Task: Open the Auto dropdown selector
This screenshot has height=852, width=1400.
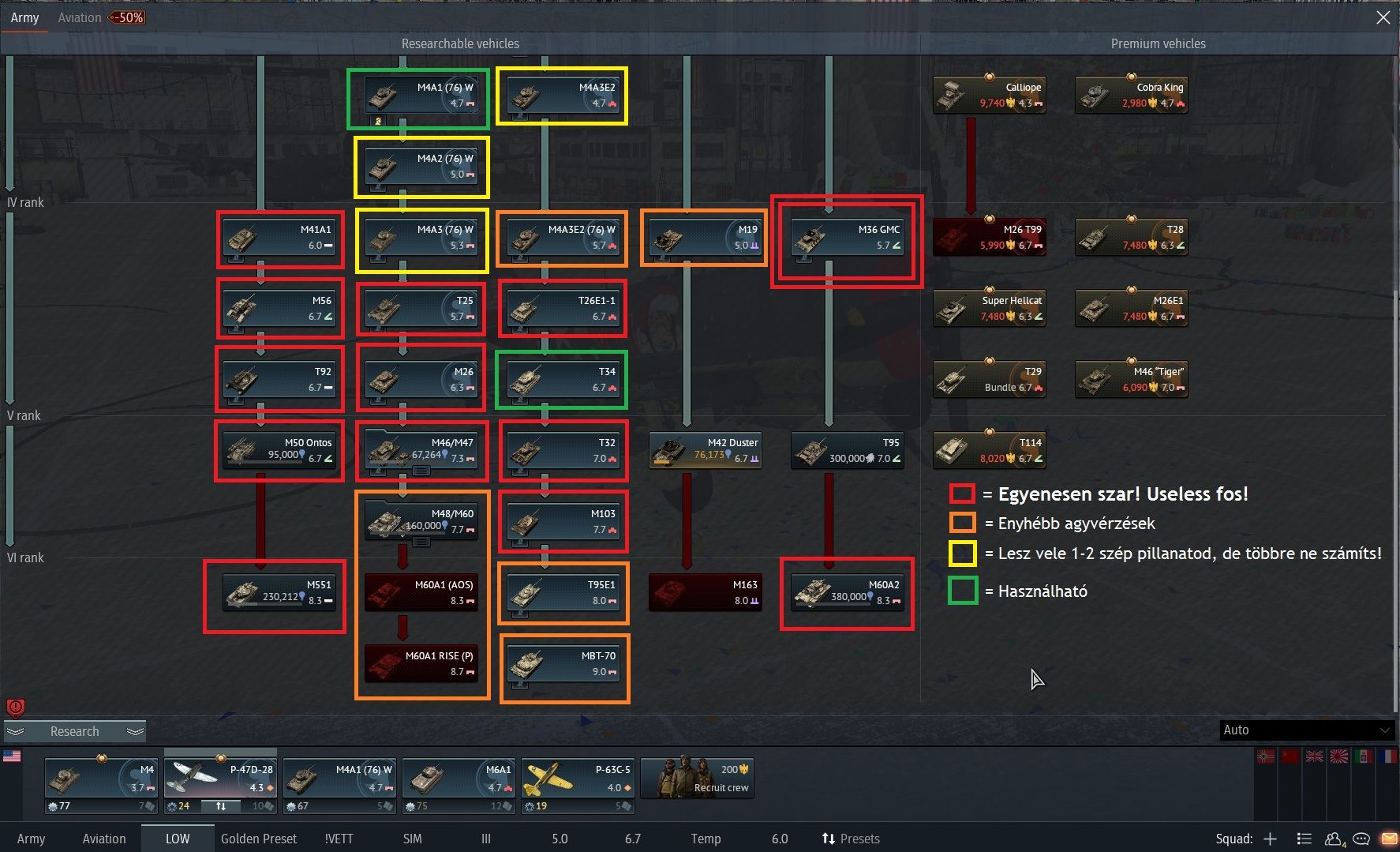Action: (x=1306, y=730)
